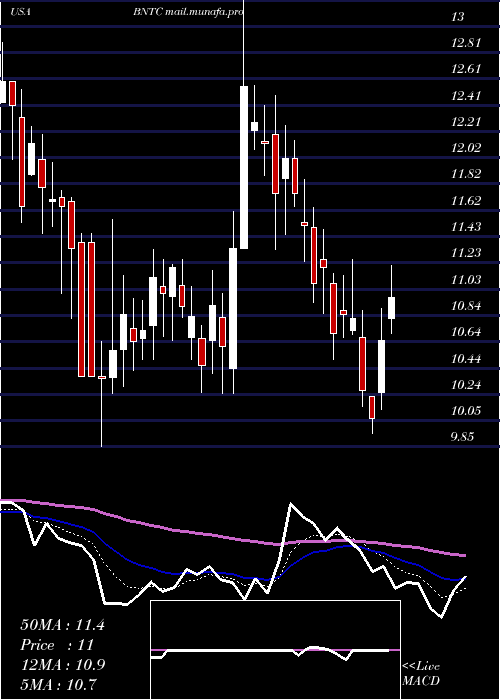Click the price axis label '11.62'
The height and width of the screenshot is (700, 500).
click(466, 200)
